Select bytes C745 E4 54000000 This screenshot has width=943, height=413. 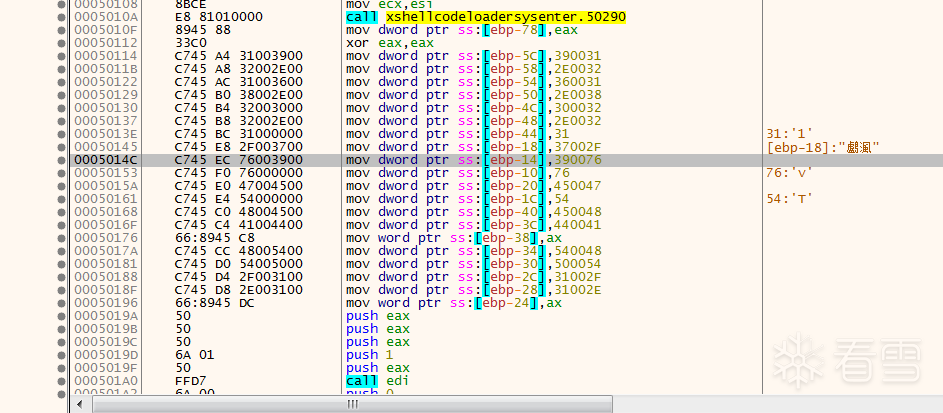(x=238, y=199)
